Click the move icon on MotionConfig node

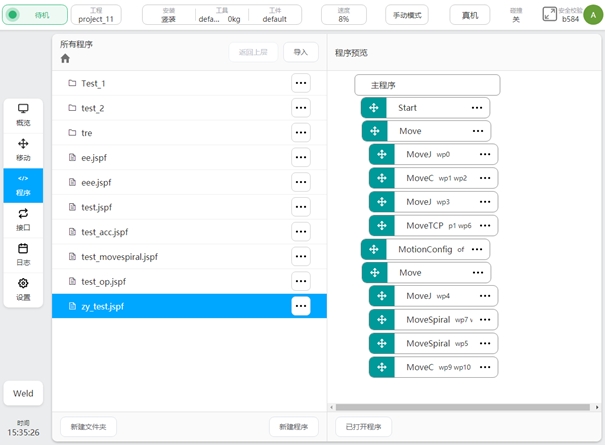pyautogui.click(x=373, y=249)
